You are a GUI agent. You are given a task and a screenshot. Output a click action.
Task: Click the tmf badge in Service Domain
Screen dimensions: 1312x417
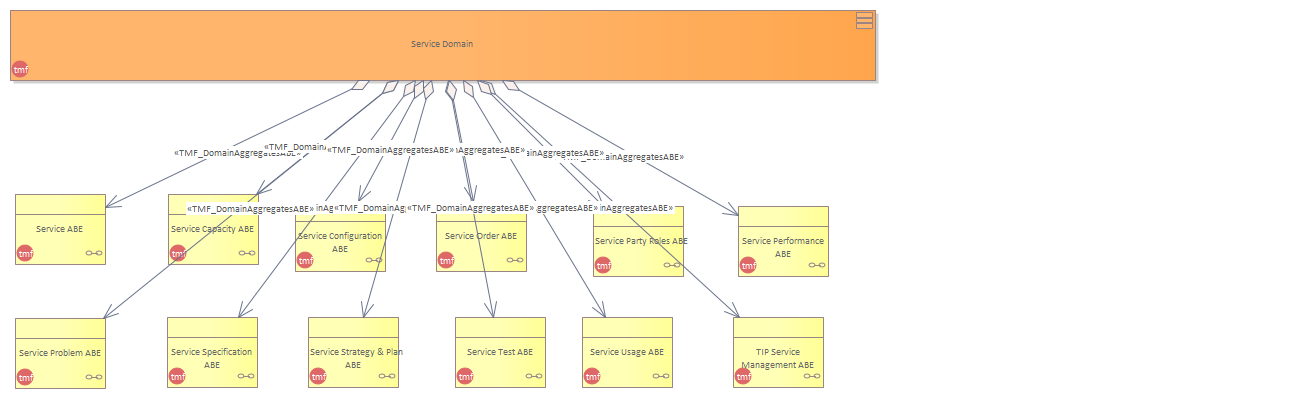pyautogui.click(x=20, y=69)
